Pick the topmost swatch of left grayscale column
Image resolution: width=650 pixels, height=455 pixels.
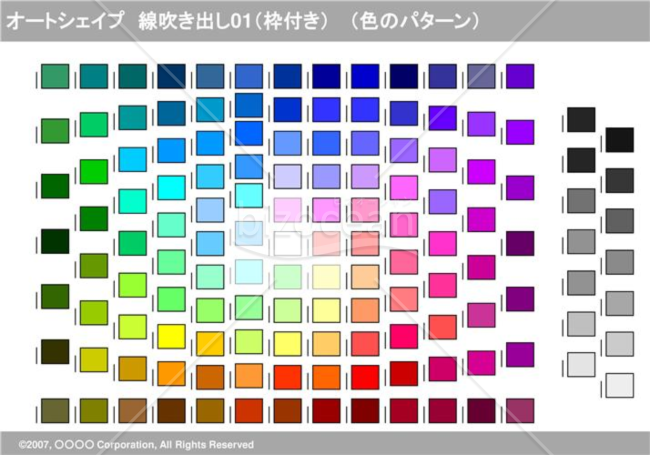[581, 120]
